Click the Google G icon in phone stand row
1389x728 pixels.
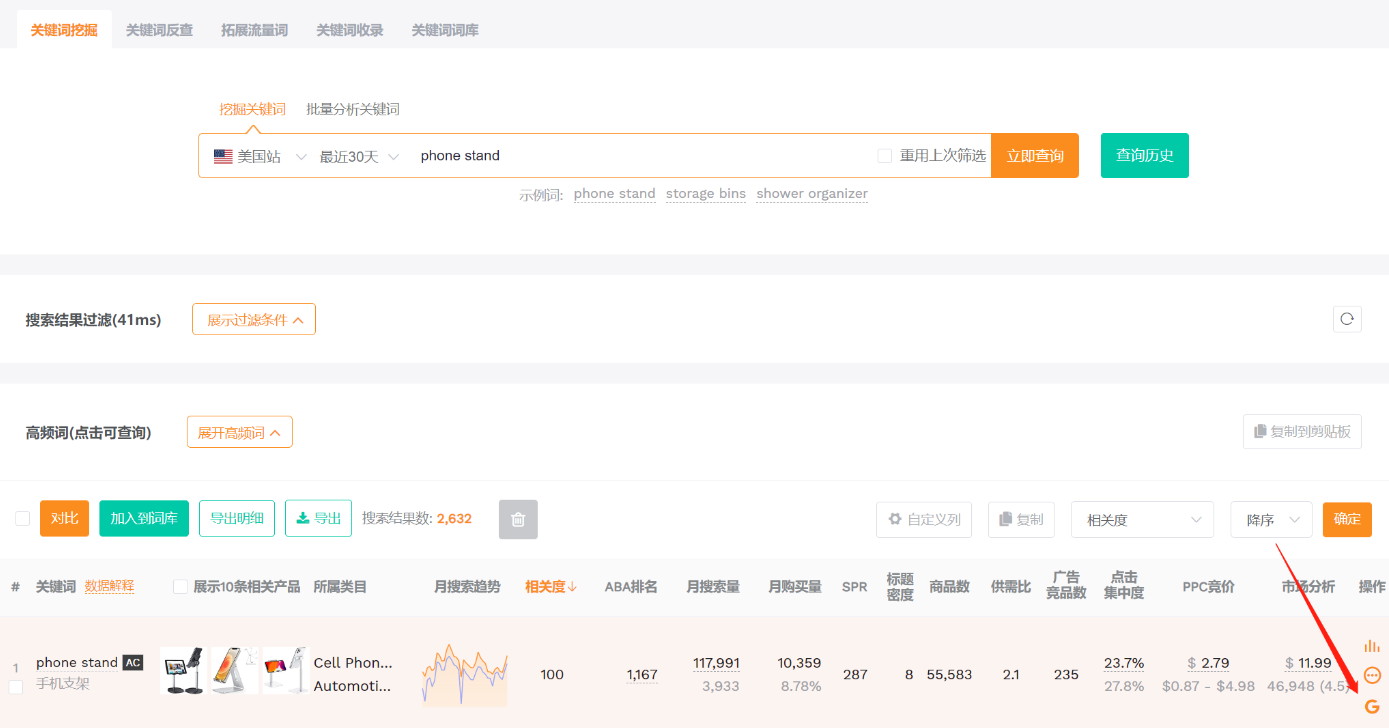[x=1372, y=706]
